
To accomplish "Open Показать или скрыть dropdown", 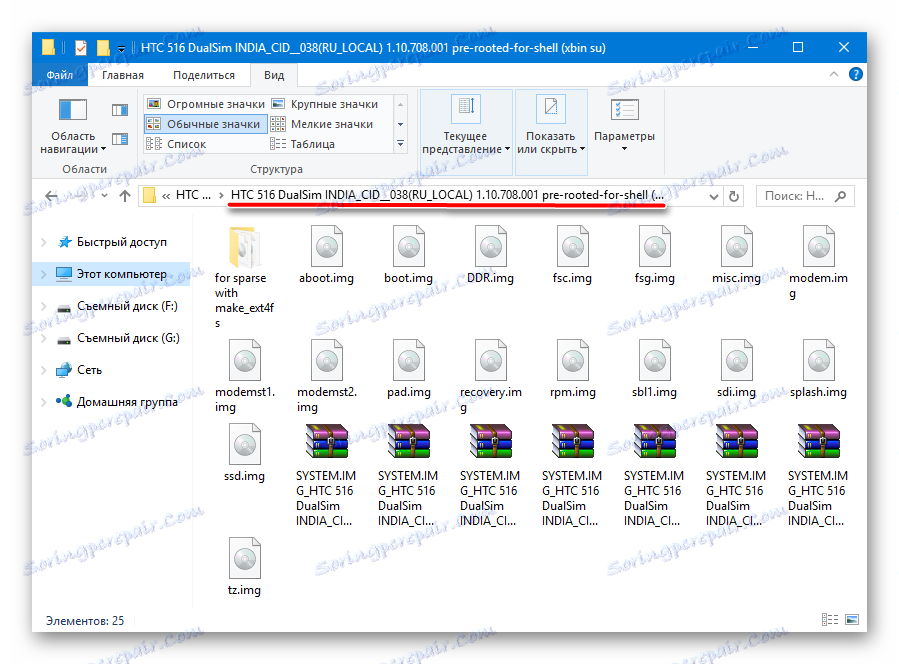I will pyautogui.click(x=551, y=131).
